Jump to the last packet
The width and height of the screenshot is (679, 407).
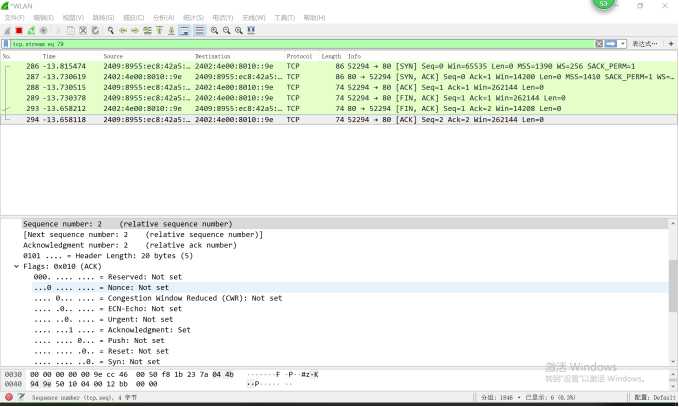(x=171, y=30)
